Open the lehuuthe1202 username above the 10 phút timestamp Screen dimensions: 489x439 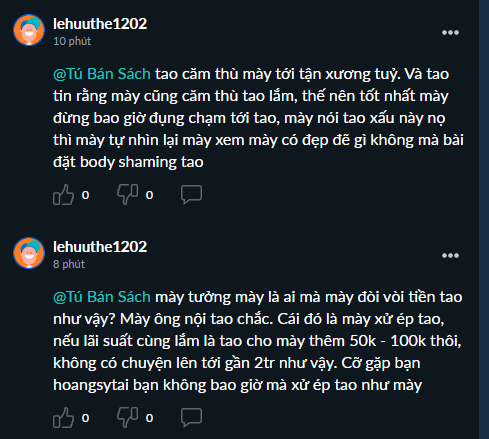pyautogui.click(x=100, y=24)
